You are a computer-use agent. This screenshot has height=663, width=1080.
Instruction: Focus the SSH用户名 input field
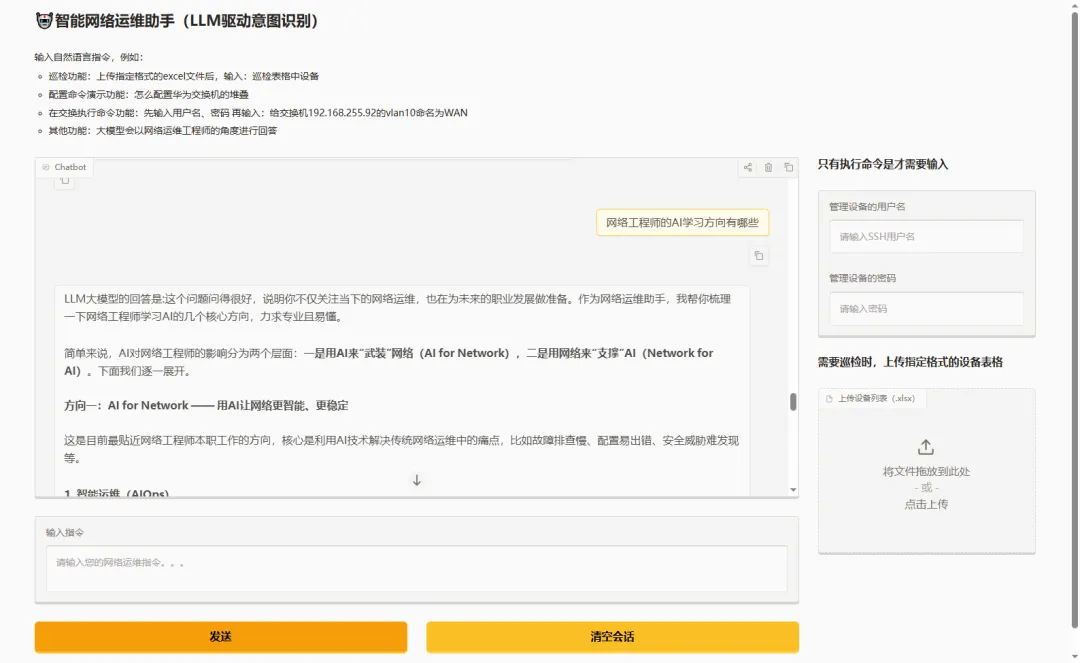[926, 237]
